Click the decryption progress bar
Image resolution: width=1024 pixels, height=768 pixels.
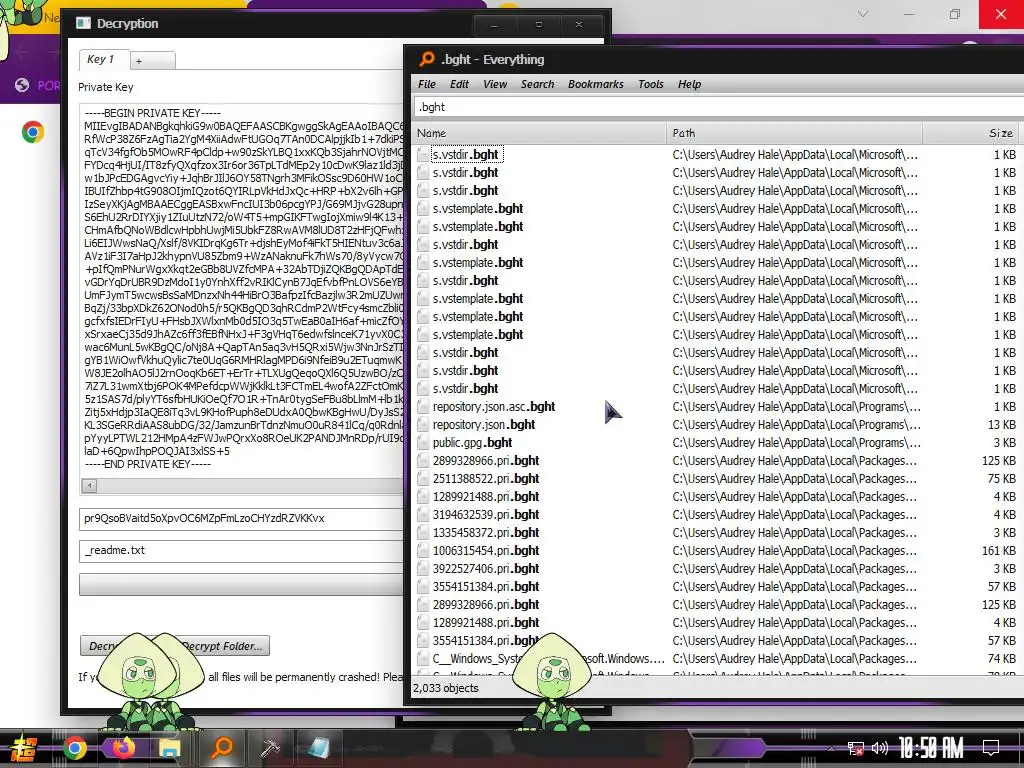coord(242,584)
